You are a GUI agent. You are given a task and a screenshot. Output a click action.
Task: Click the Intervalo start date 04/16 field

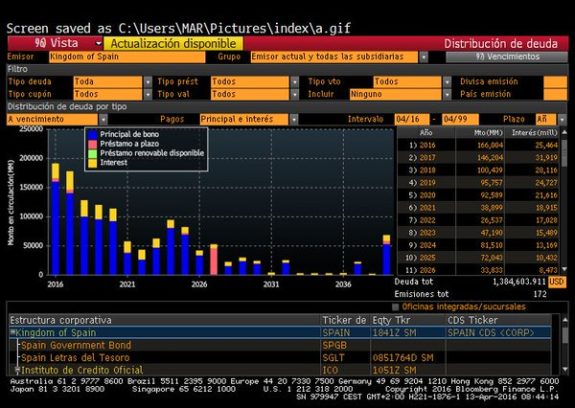(412, 119)
